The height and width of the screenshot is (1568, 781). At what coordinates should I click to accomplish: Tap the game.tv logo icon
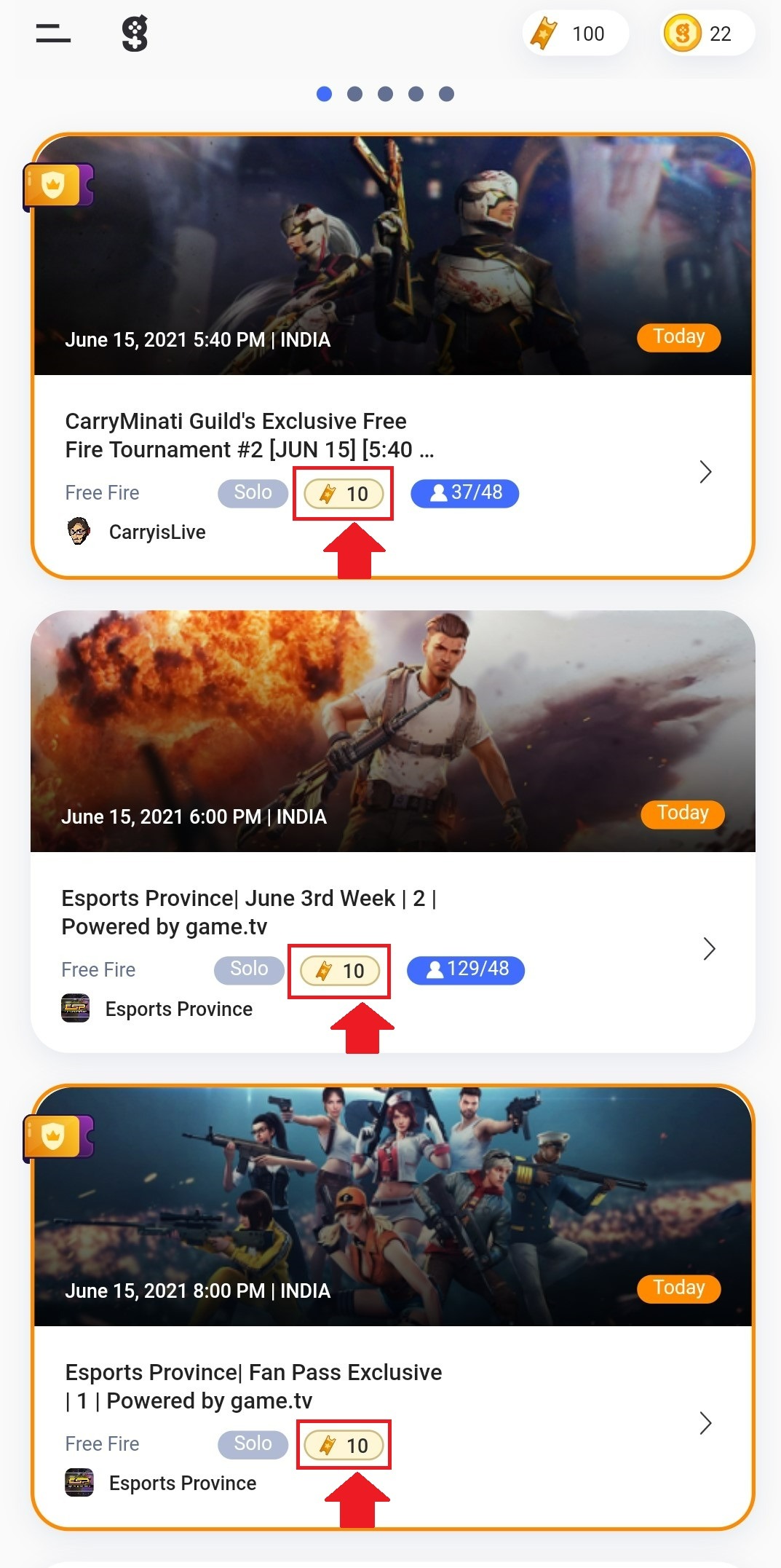point(135,34)
